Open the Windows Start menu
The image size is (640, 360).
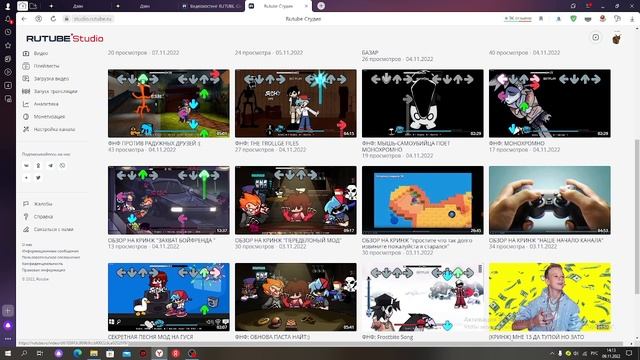point(7,353)
